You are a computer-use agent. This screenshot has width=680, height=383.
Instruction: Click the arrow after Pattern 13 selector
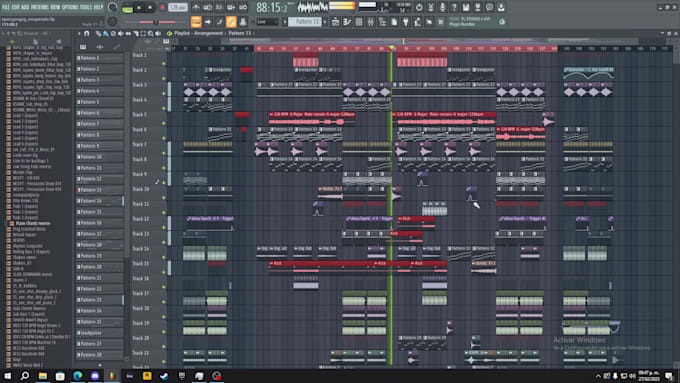325,22
